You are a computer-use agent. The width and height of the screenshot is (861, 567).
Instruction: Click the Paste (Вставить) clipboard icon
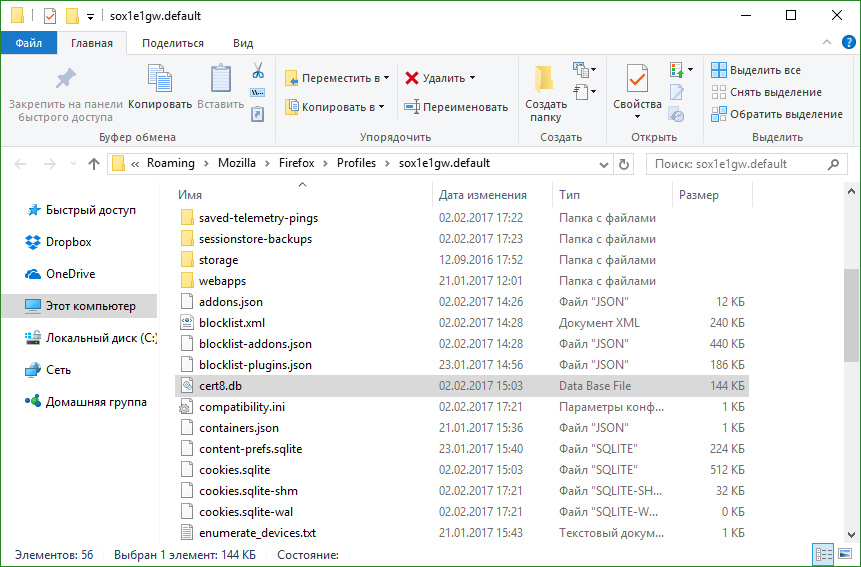[220, 81]
